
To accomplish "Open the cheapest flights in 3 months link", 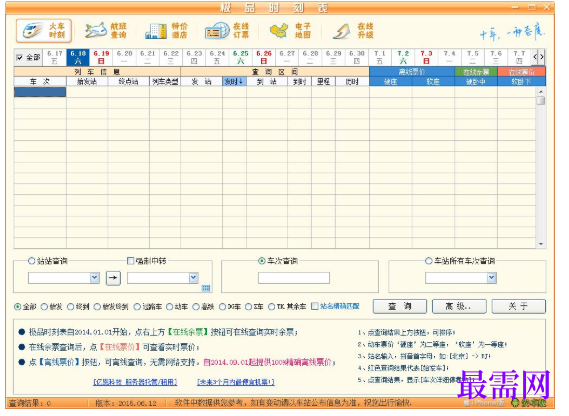I will (x=236, y=382).
